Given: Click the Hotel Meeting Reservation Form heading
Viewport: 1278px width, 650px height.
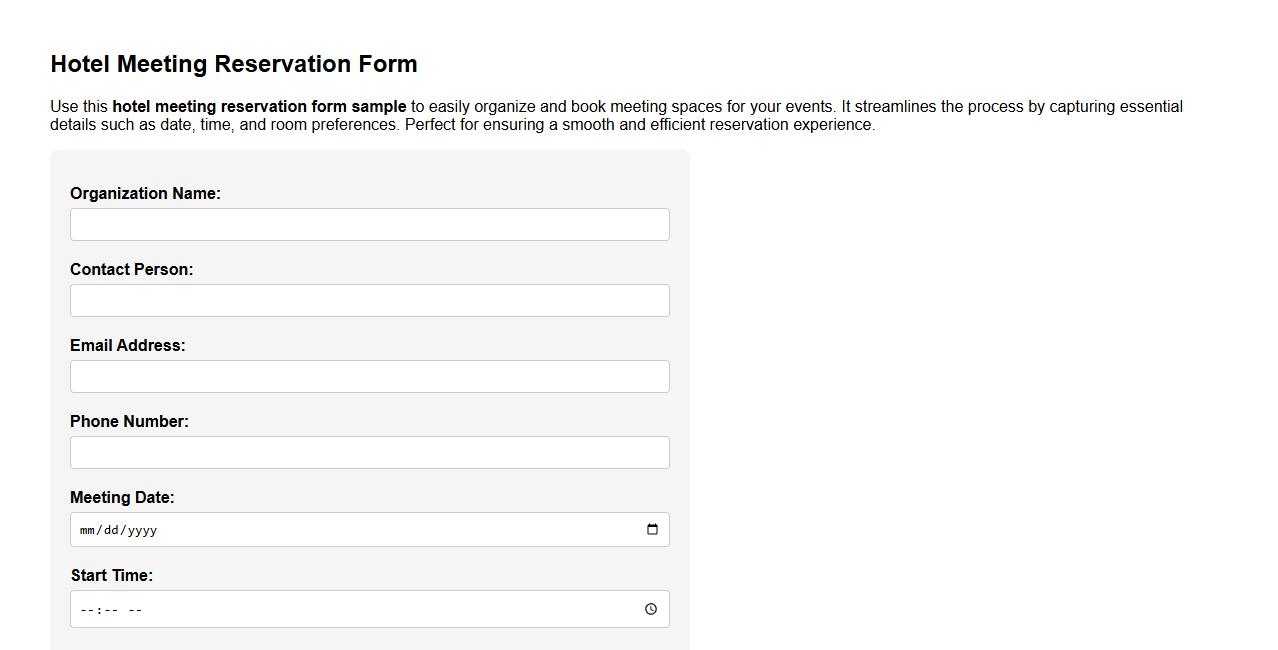Looking at the screenshot, I should (x=234, y=63).
